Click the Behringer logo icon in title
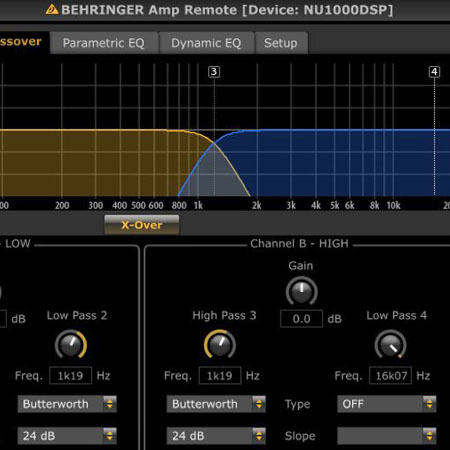 tap(52, 9)
